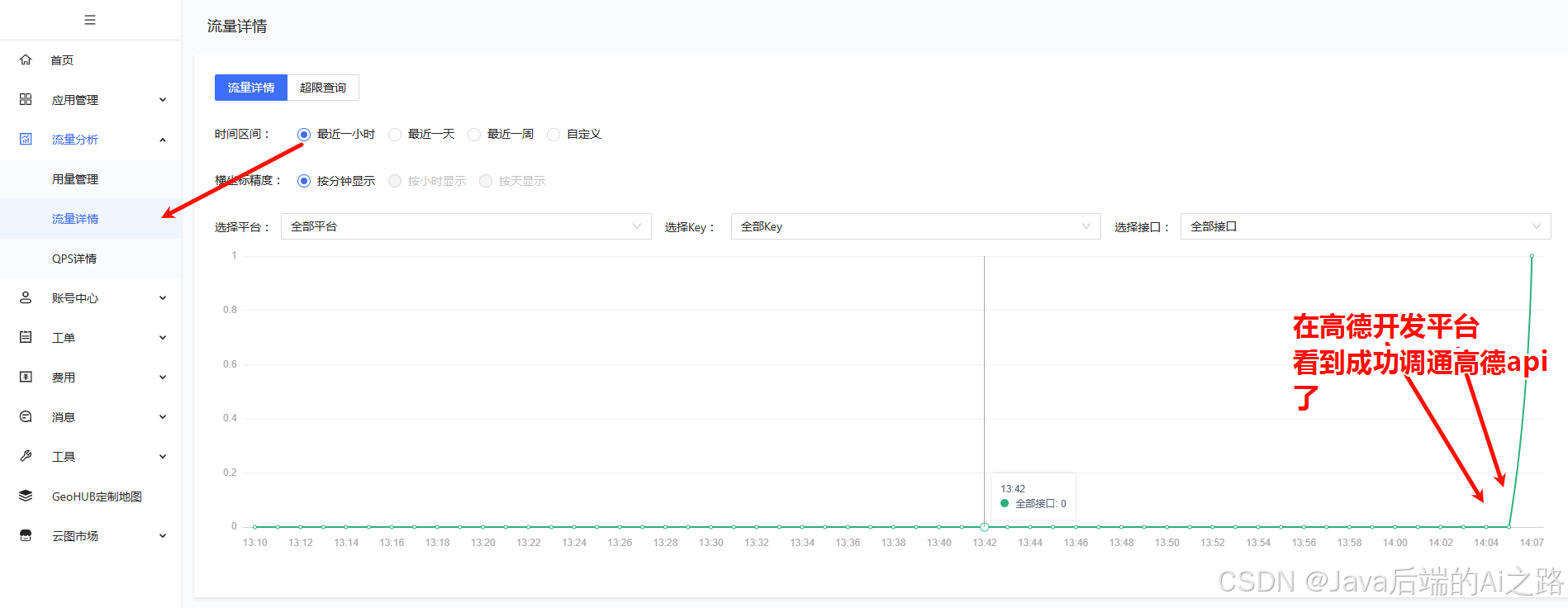Click the 消息 message icon
The width and height of the screenshot is (1568, 608).
point(26,416)
